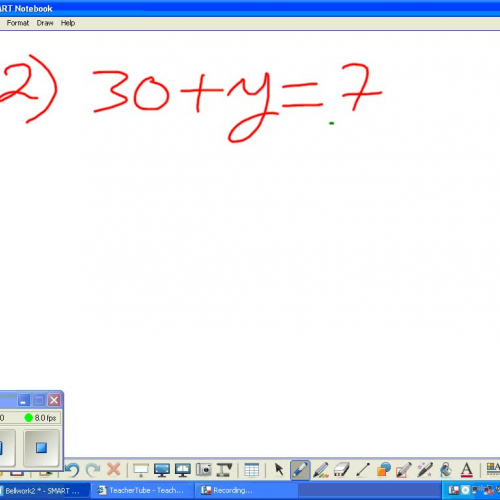Click the Dual Page Display icon

pyautogui.click(x=182, y=470)
